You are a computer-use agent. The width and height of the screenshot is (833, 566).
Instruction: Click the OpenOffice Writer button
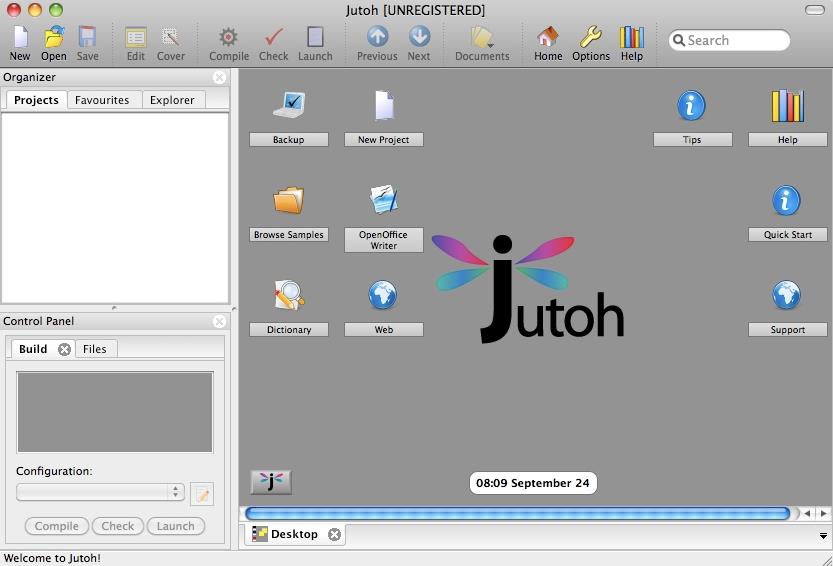(x=384, y=240)
